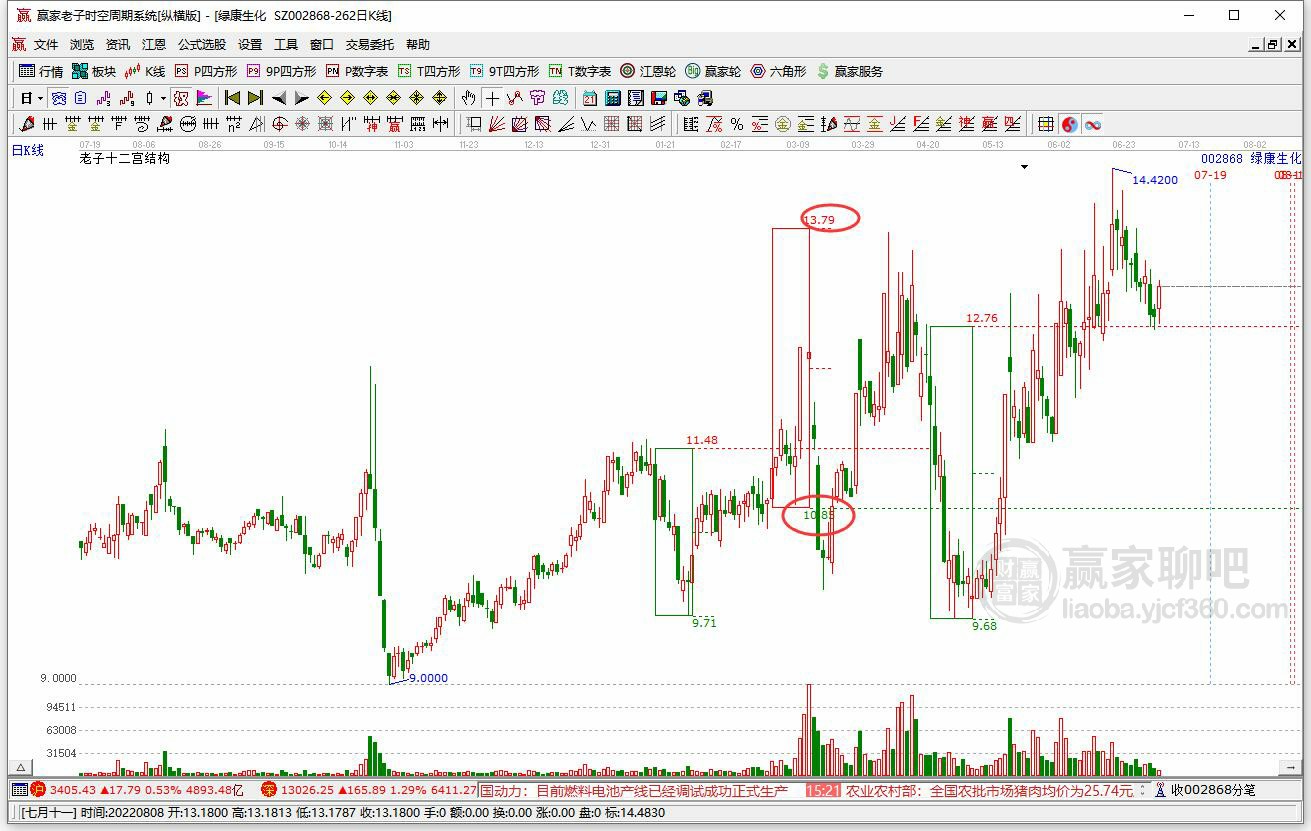Screen dimensions: 1311x831
Task: Open the 浏览 menu
Action: point(82,45)
